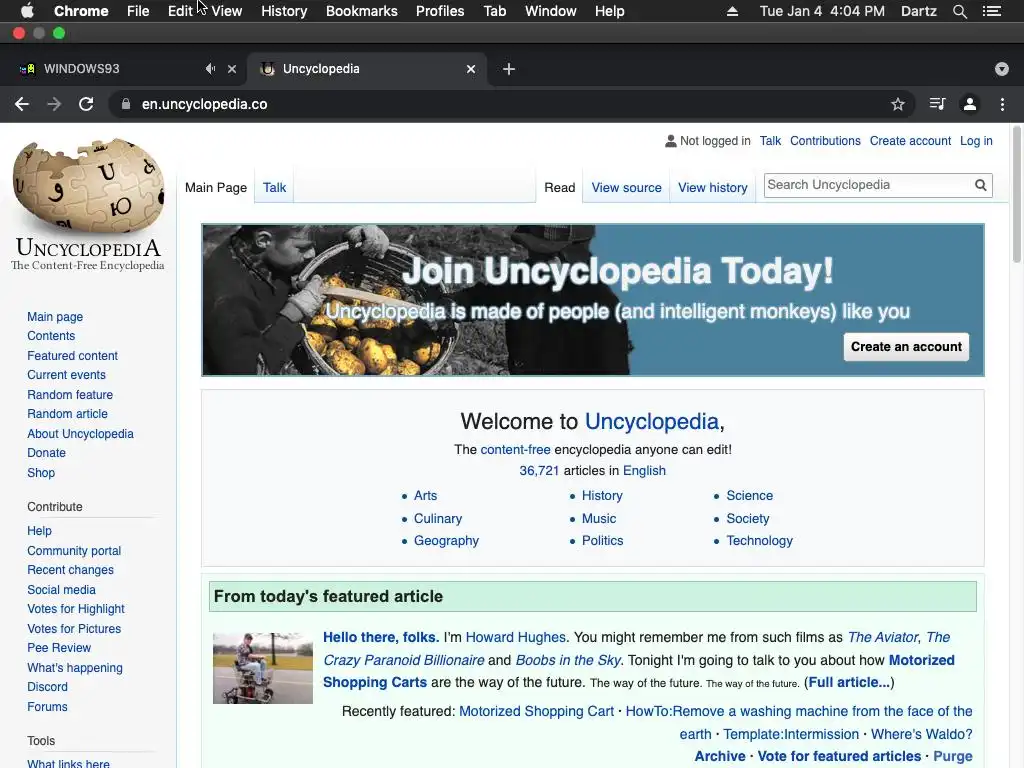Open the Bookmarks menu

[362, 11]
